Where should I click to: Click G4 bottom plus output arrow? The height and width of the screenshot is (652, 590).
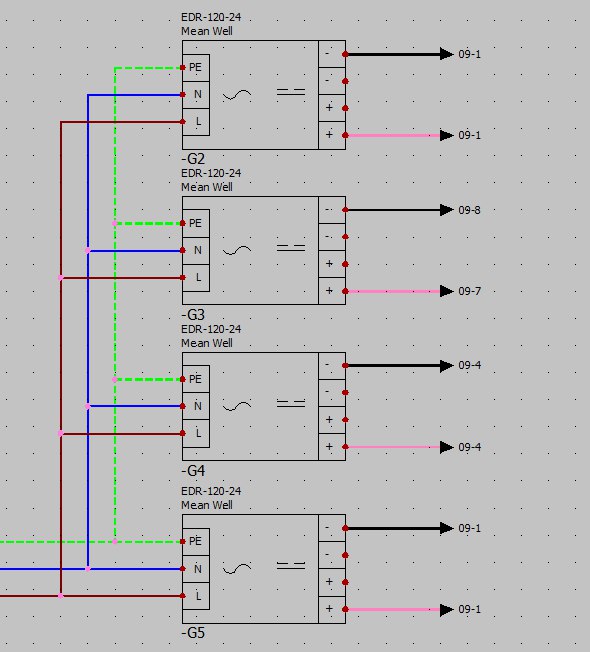coord(447,447)
